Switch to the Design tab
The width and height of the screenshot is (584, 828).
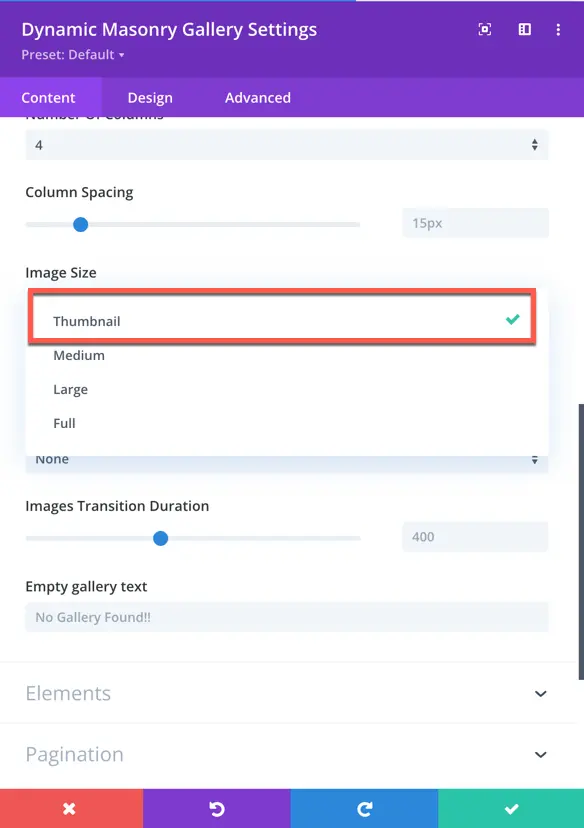tap(150, 98)
